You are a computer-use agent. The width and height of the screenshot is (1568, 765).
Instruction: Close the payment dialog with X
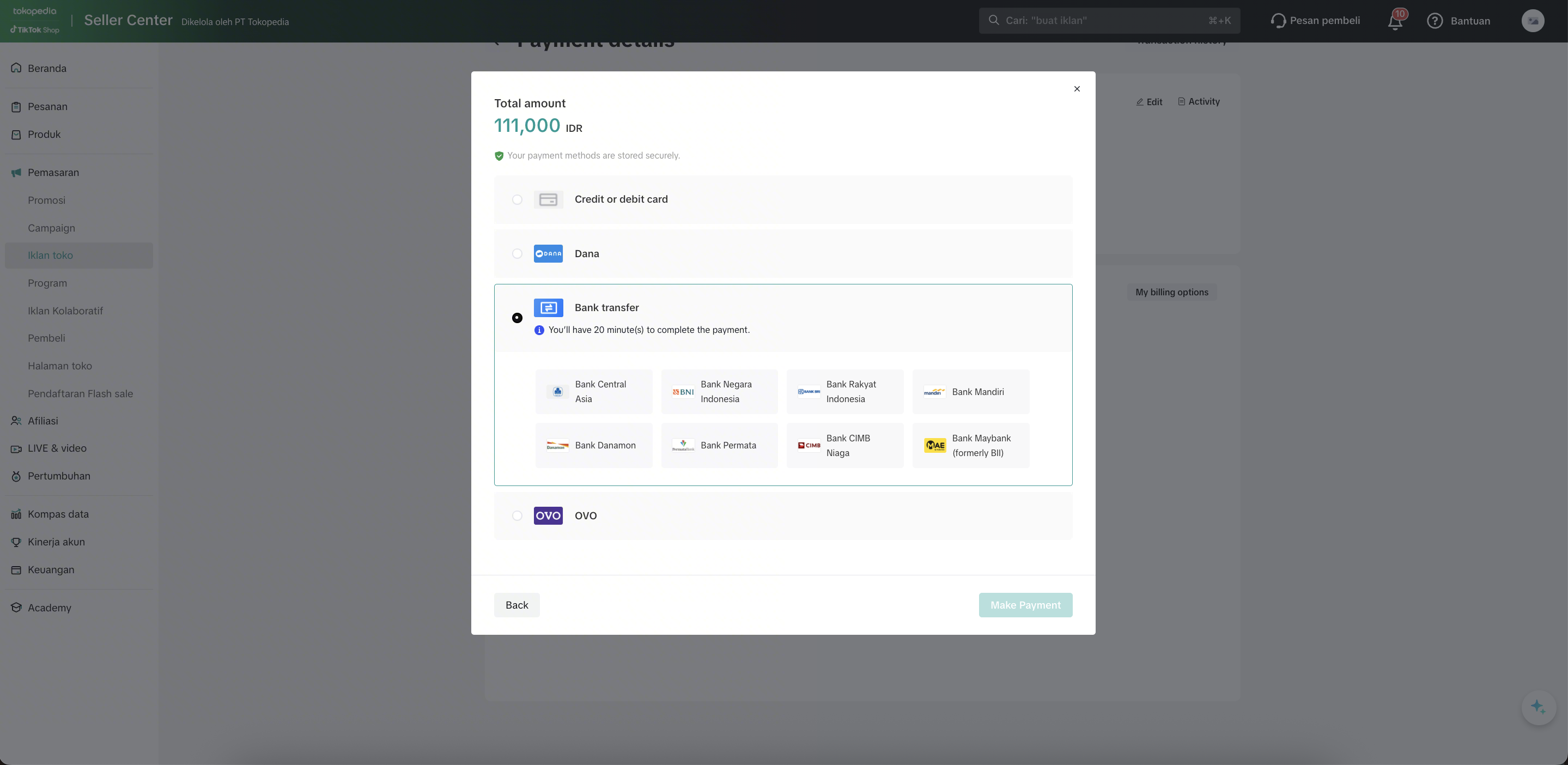point(1077,89)
